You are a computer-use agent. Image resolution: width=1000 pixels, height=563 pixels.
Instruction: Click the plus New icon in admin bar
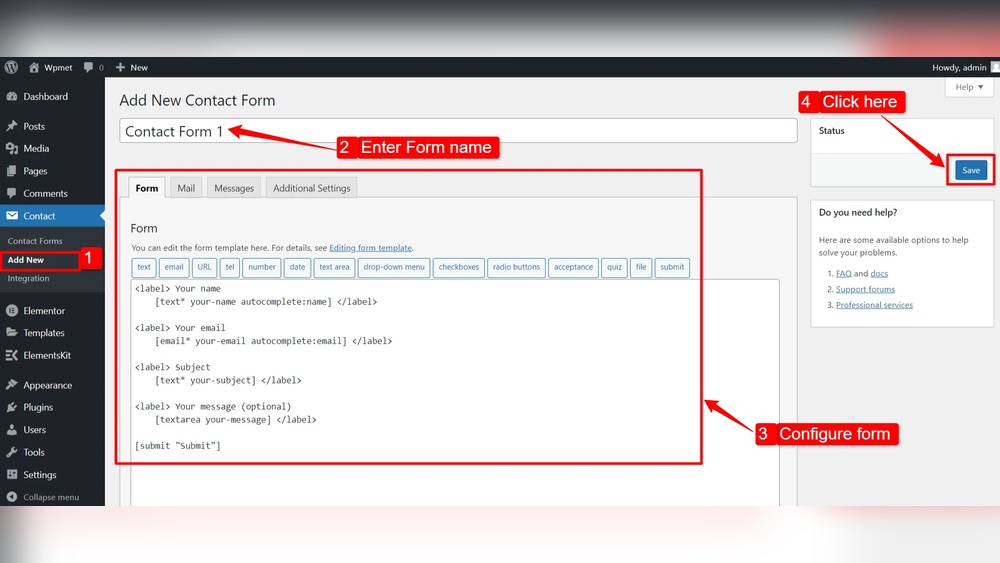click(x=120, y=67)
